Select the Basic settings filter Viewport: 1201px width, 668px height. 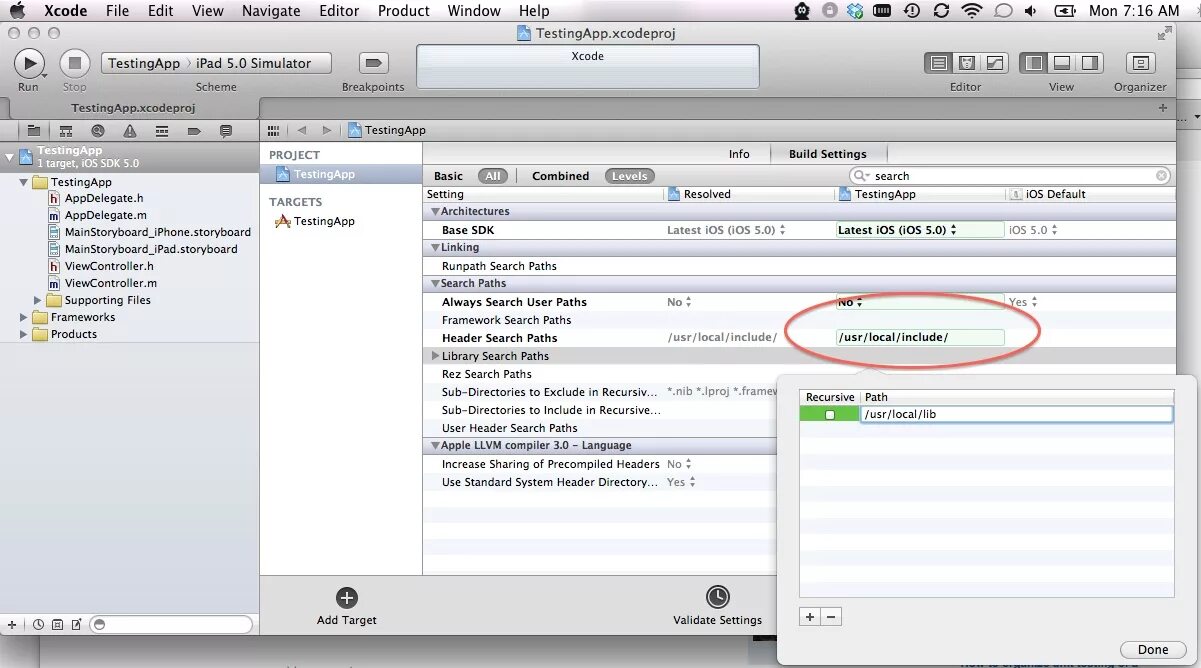pyautogui.click(x=448, y=176)
